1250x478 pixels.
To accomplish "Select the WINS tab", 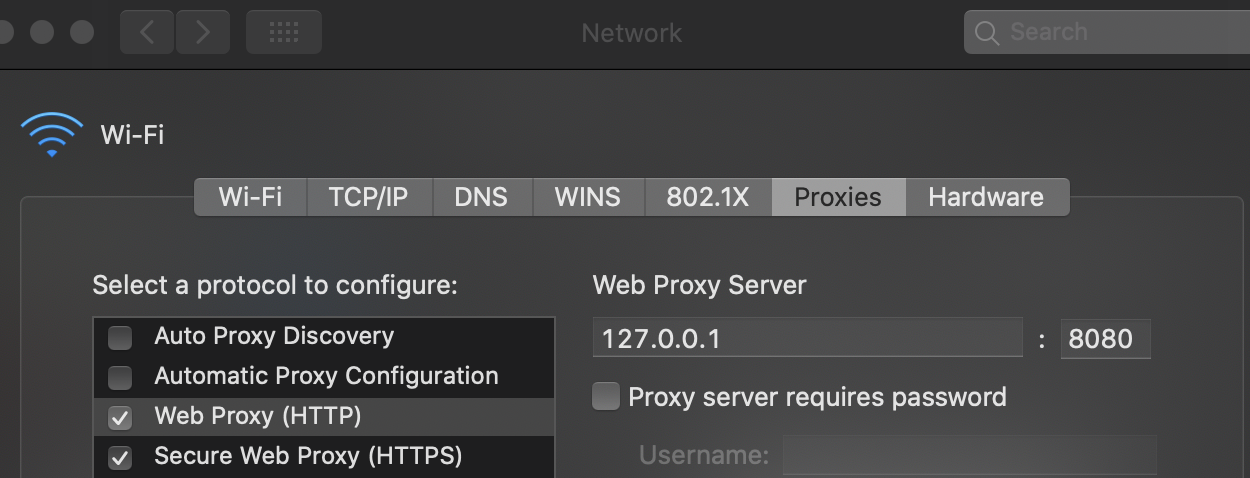I will coord(587,197).
